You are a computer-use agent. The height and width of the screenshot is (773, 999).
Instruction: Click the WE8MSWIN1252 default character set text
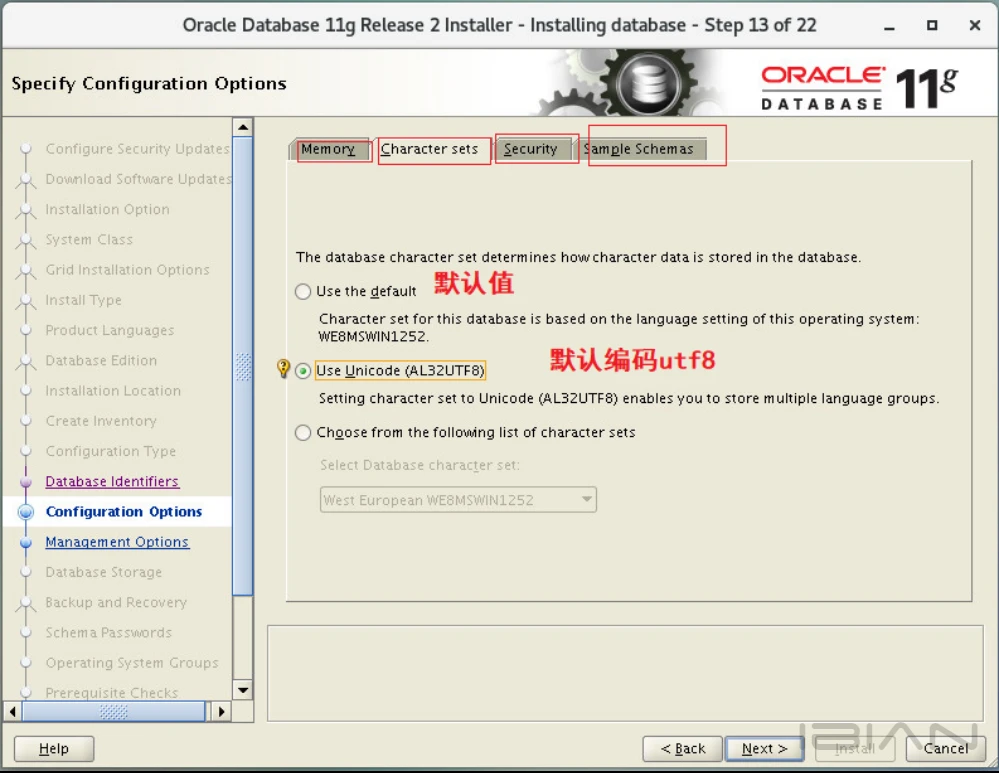(374, 336)
